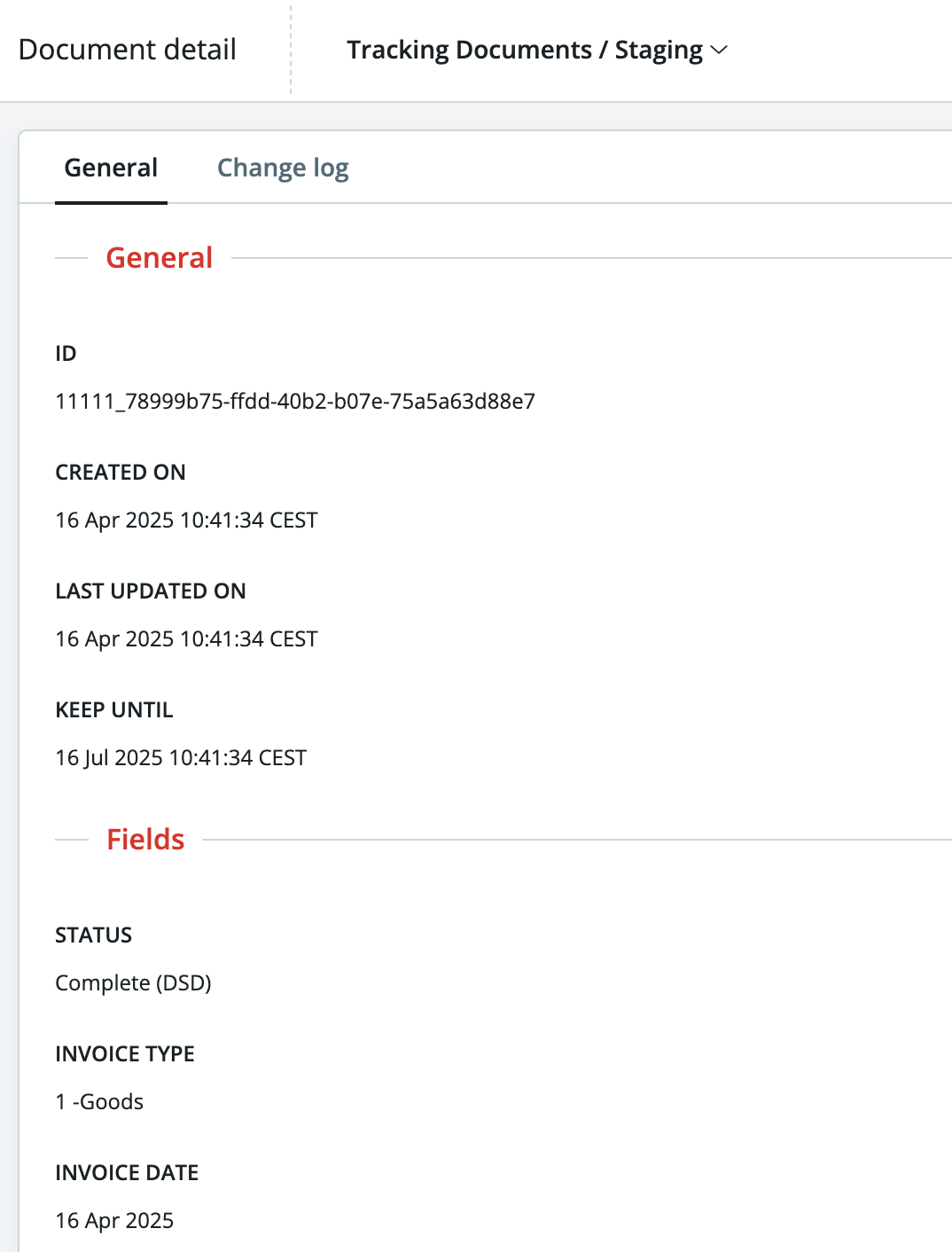
Task: Click the Document detail page title
Action: coord(128,50)
